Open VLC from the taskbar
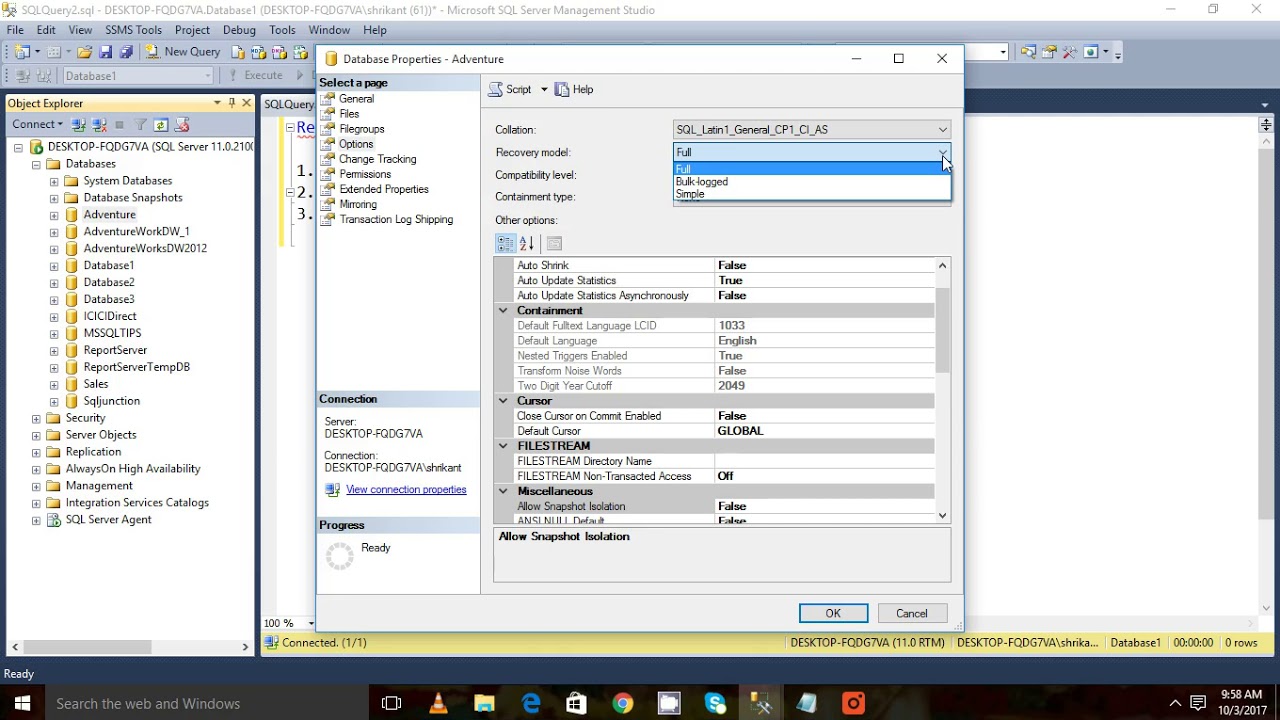The width and height of the screenshot is (1280, 720). [438, 704]
